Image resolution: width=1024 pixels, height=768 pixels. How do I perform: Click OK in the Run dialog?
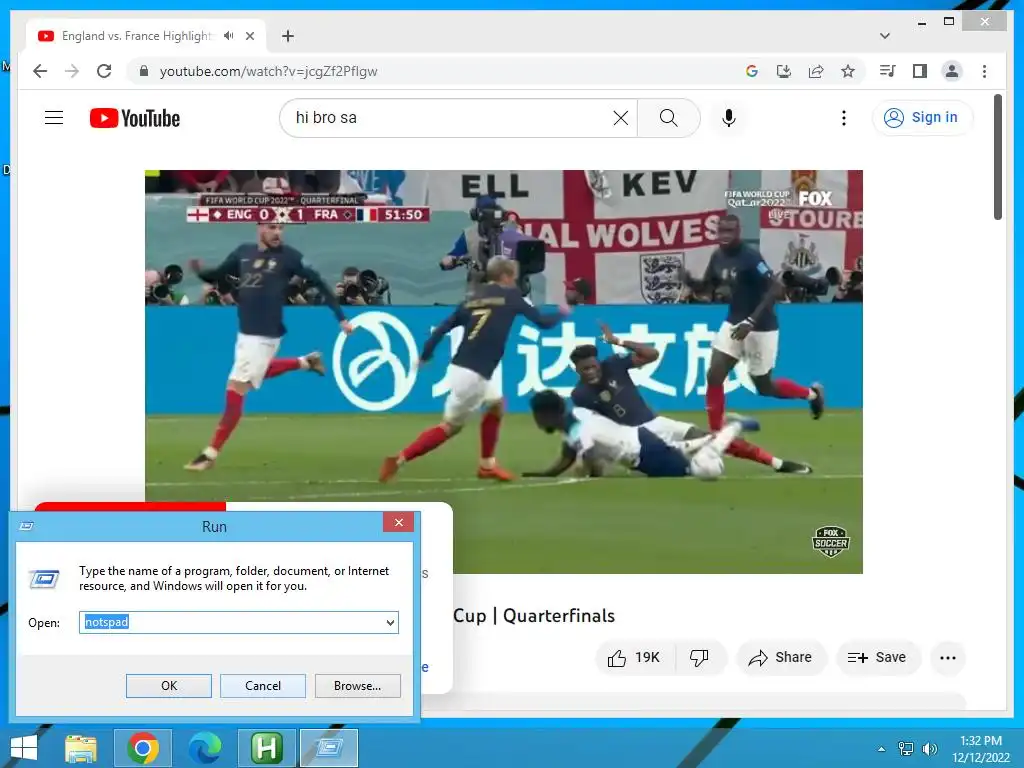[168, 686]
